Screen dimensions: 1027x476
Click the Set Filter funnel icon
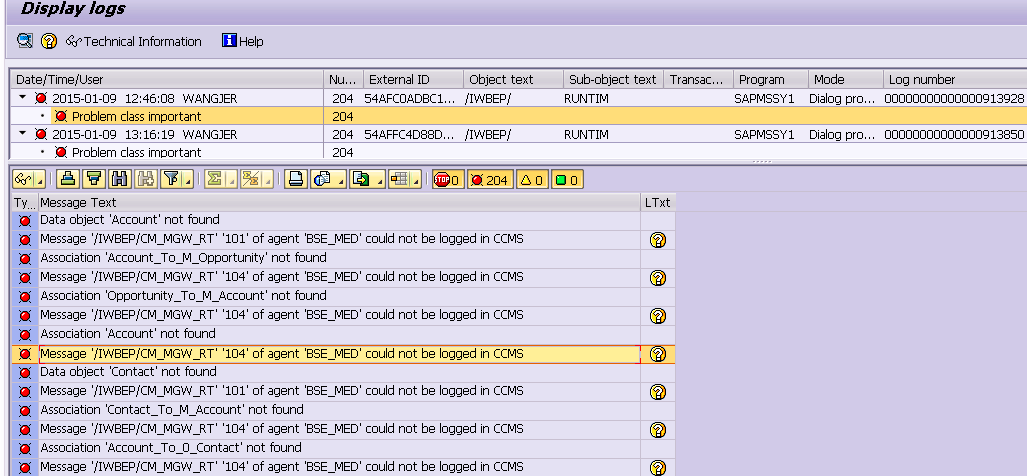[x=171, y=179]
